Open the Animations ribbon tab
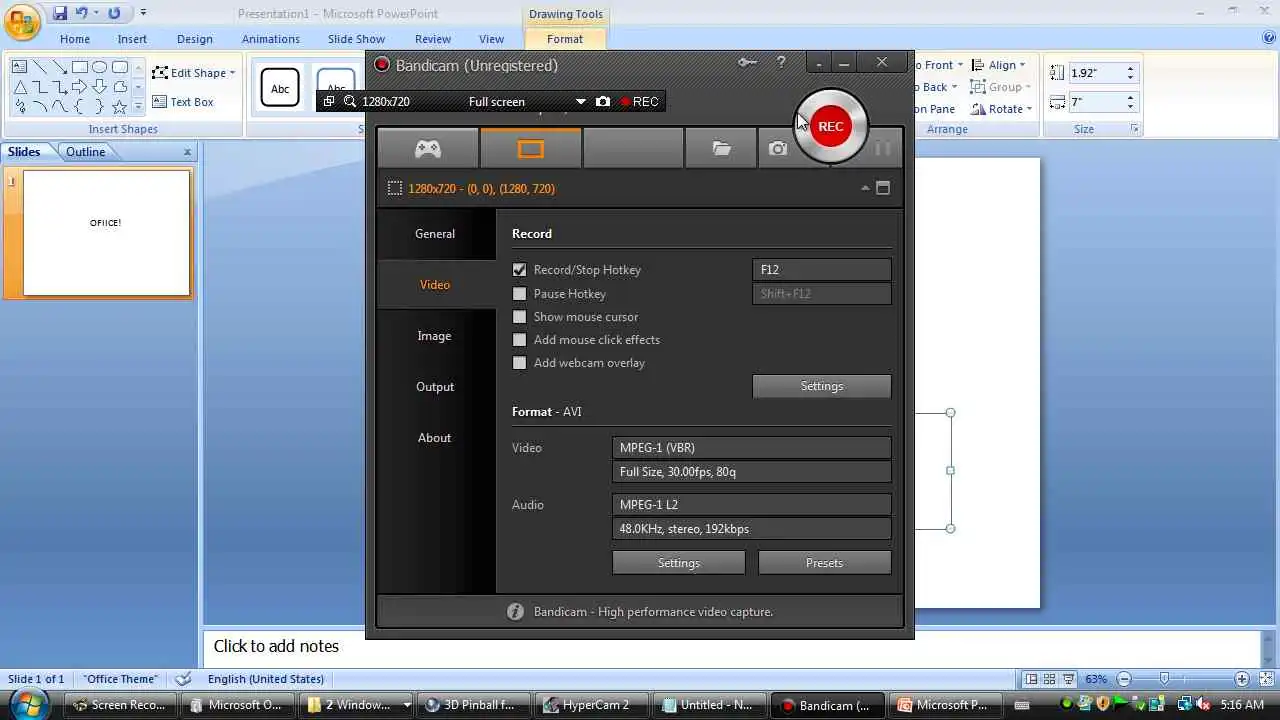Screen dimensions: 1280x720 click(270, 39)
